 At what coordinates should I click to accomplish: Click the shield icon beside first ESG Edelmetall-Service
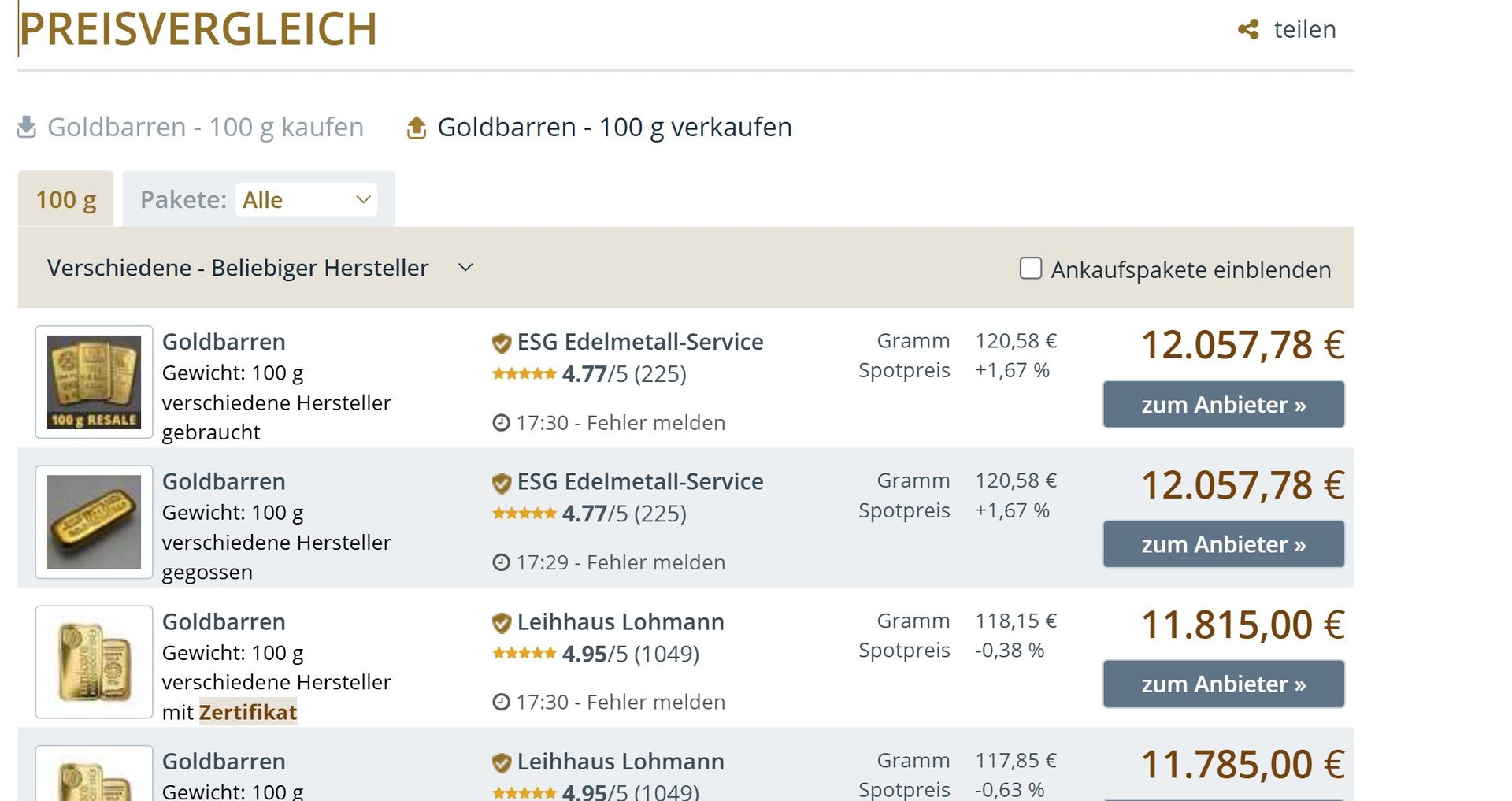pyautogui.click(x=502, y=343)
